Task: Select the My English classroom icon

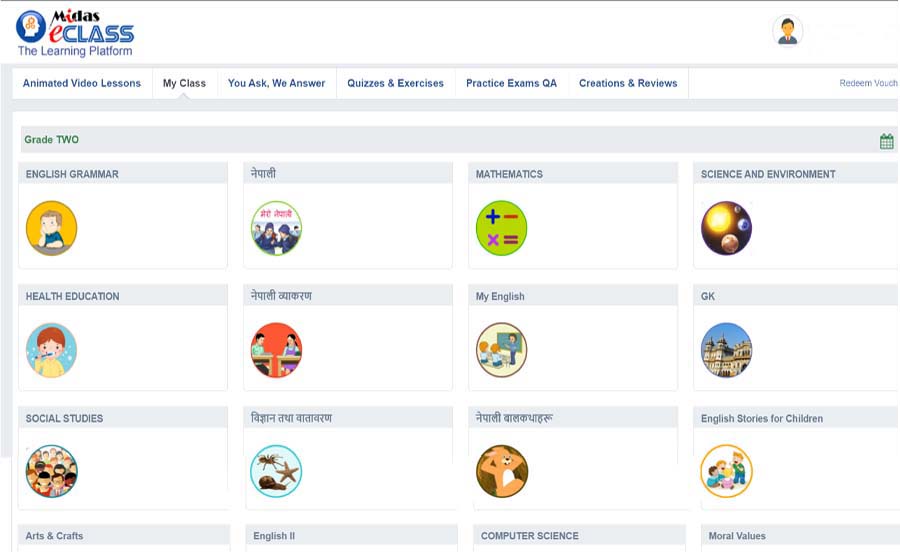Action: coord(501,350)
